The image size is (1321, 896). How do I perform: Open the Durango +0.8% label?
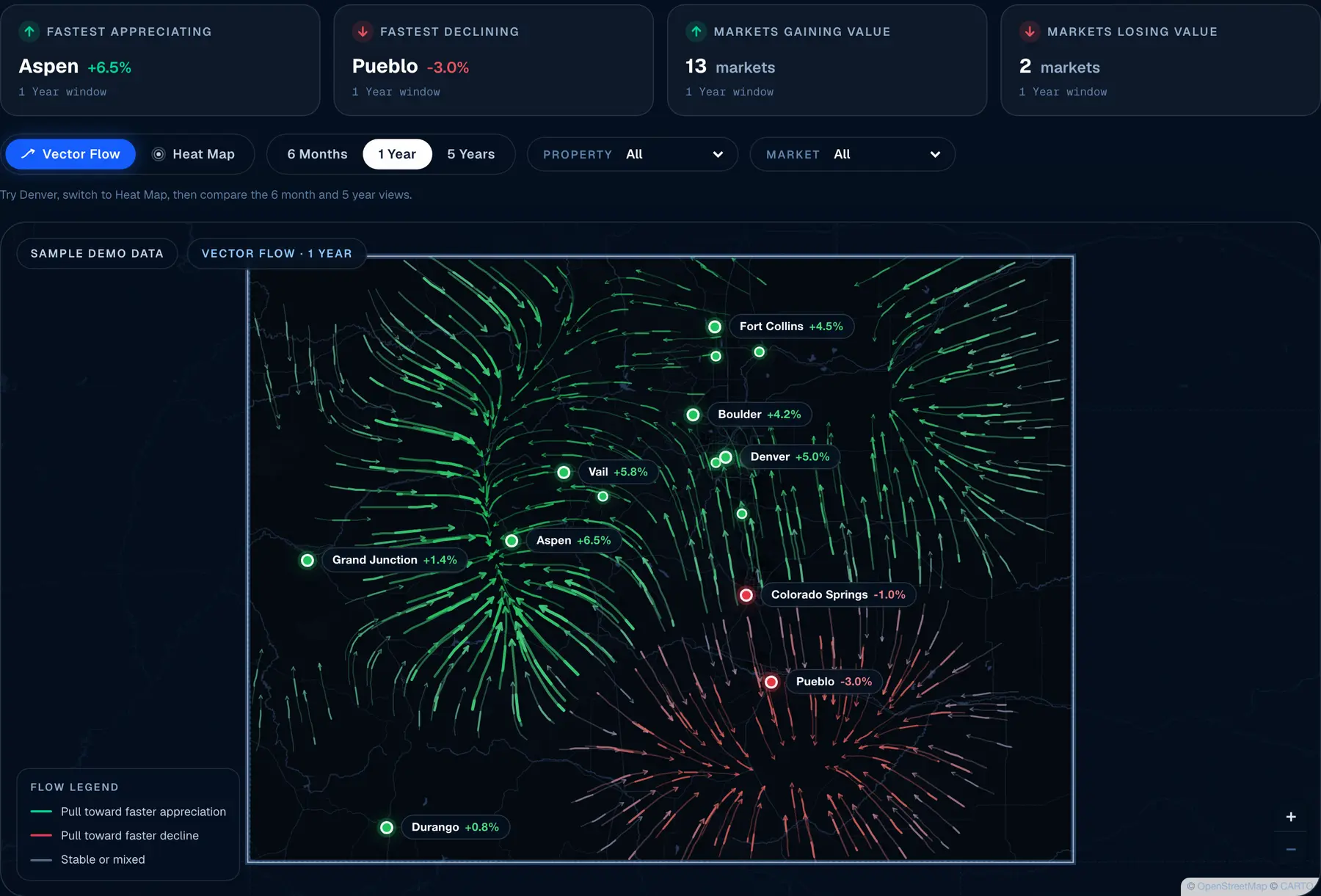455,828
